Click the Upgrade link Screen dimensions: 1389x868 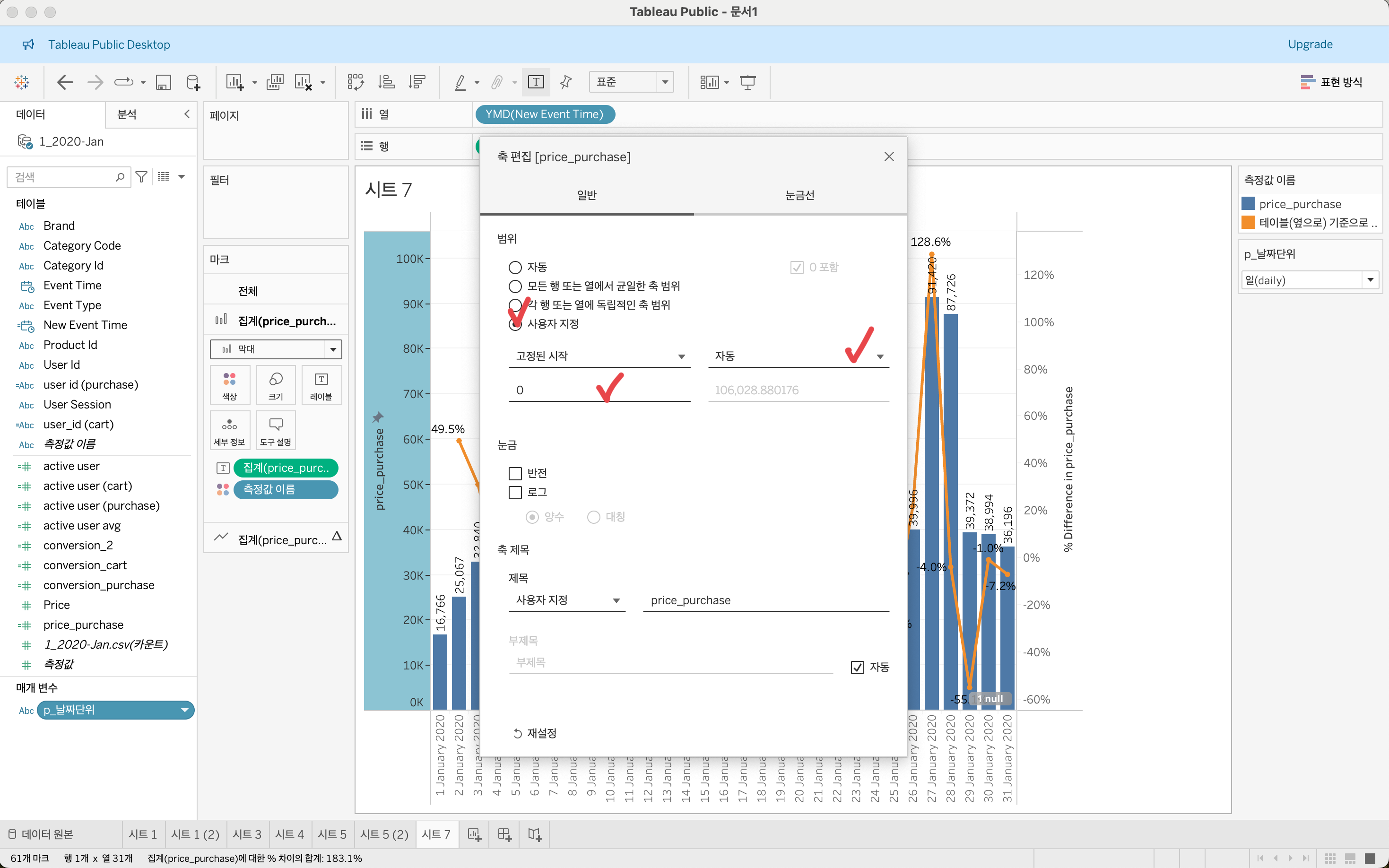tap(1310, 44)
